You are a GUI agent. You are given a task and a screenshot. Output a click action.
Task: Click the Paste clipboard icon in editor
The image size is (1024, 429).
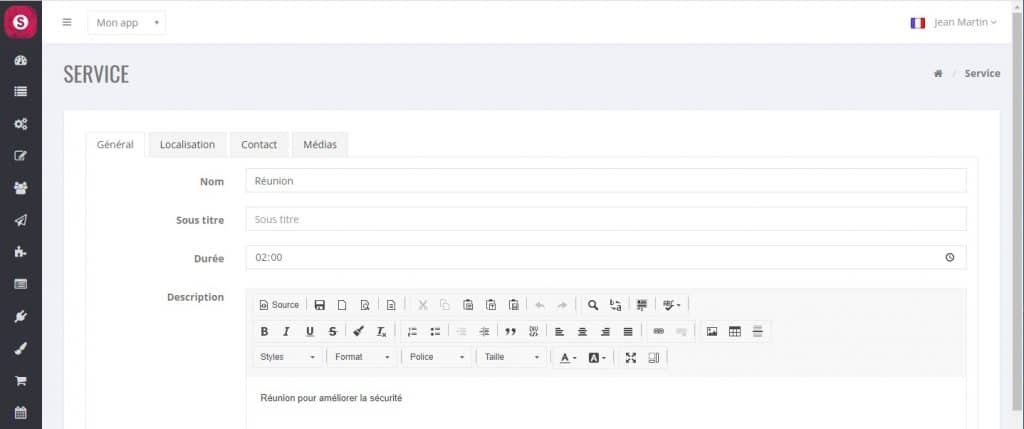468,305
